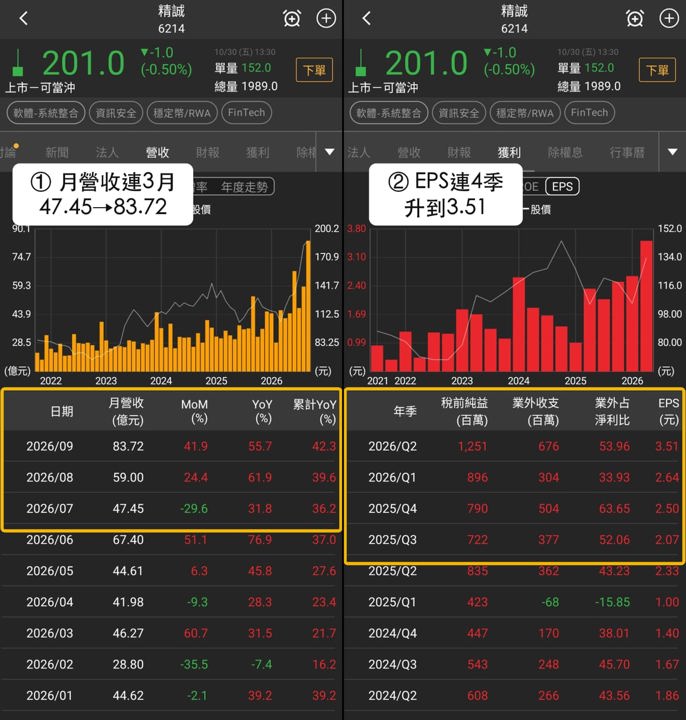Select the 2026/Q2 earnings row
This screenshot has height=720, width=686.
tap(514, 446)
